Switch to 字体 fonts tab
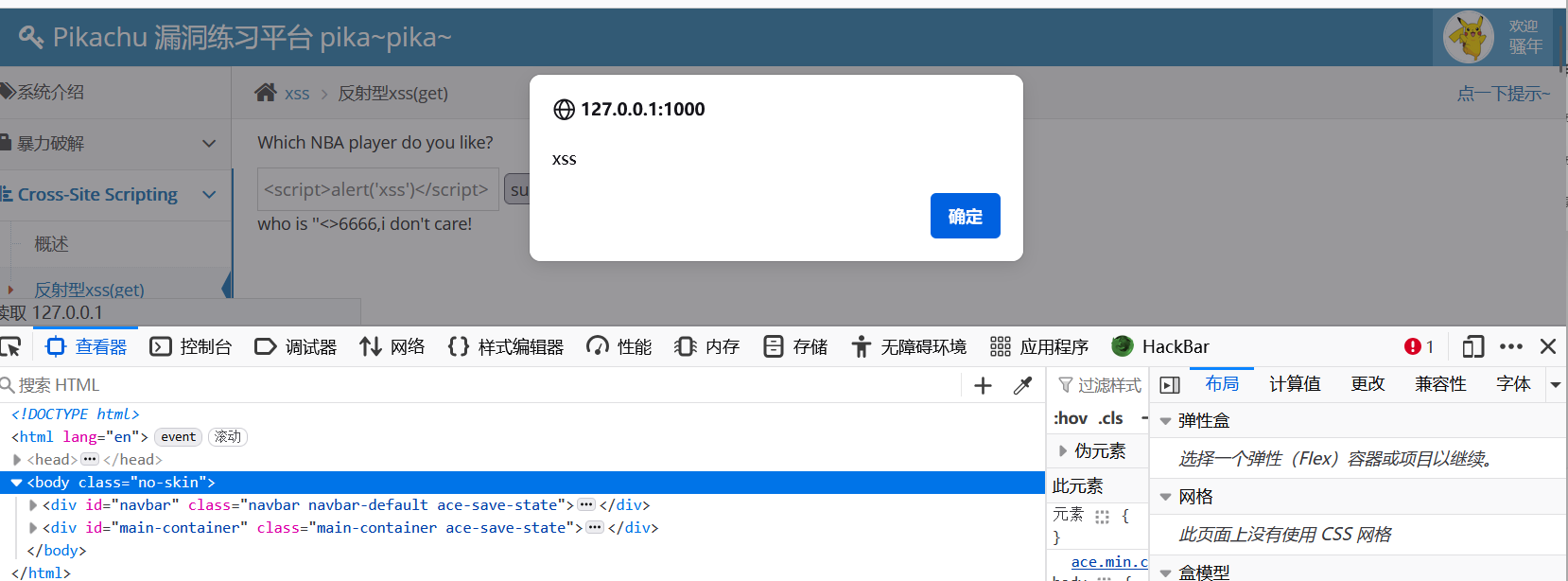This screenshot has height=581, width=1568. coord(1513,384)
